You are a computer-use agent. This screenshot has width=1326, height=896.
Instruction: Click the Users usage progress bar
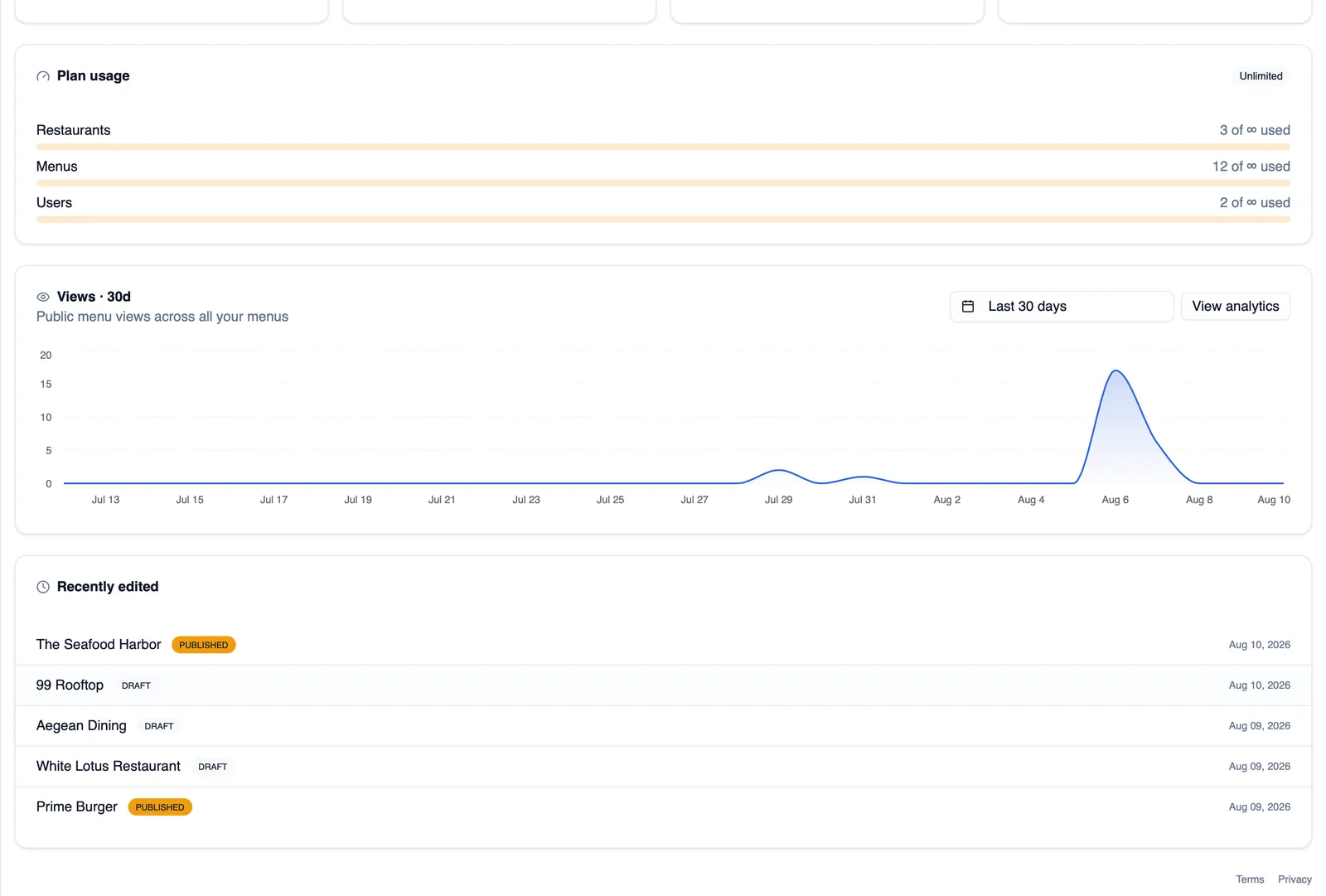coord(663,220)
